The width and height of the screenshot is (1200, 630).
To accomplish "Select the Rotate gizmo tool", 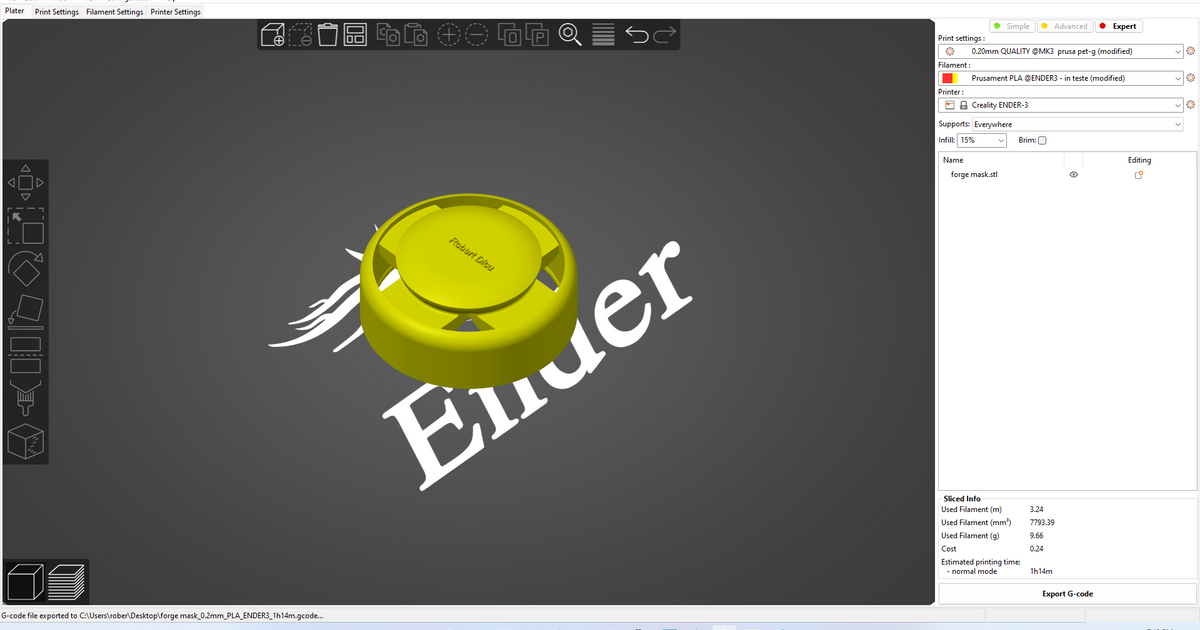I will 25,270.
